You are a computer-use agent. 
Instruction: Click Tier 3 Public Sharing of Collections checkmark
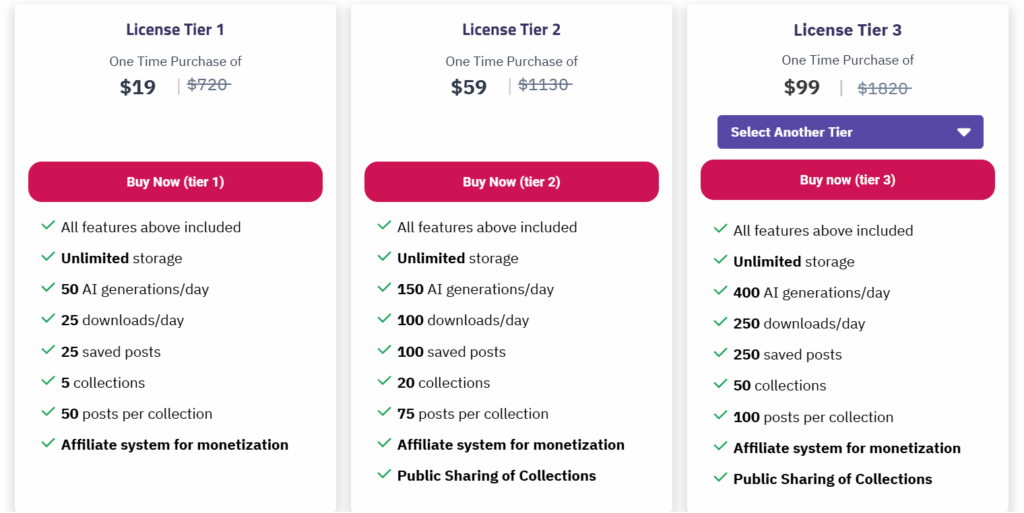pyautogui.click(x=720, y=478)
